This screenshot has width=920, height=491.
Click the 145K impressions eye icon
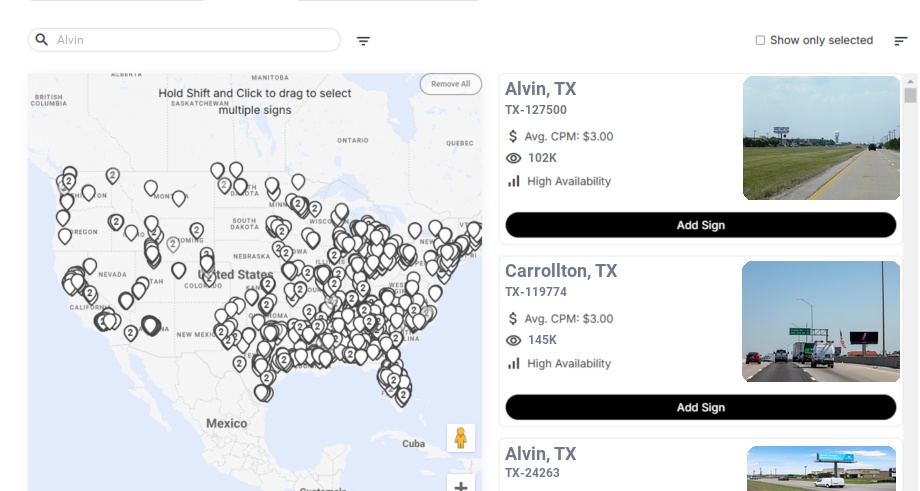(514, 340)
